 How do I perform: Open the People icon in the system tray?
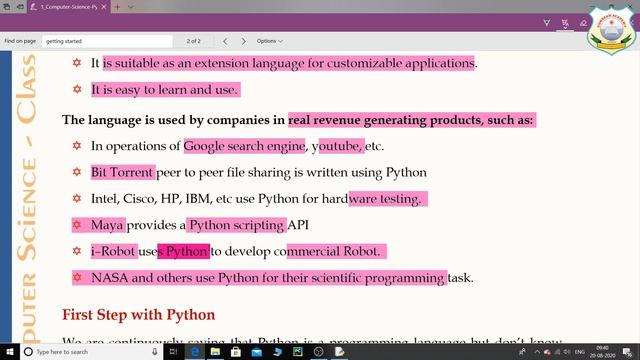pyautogui.click(x=522, y=351)
